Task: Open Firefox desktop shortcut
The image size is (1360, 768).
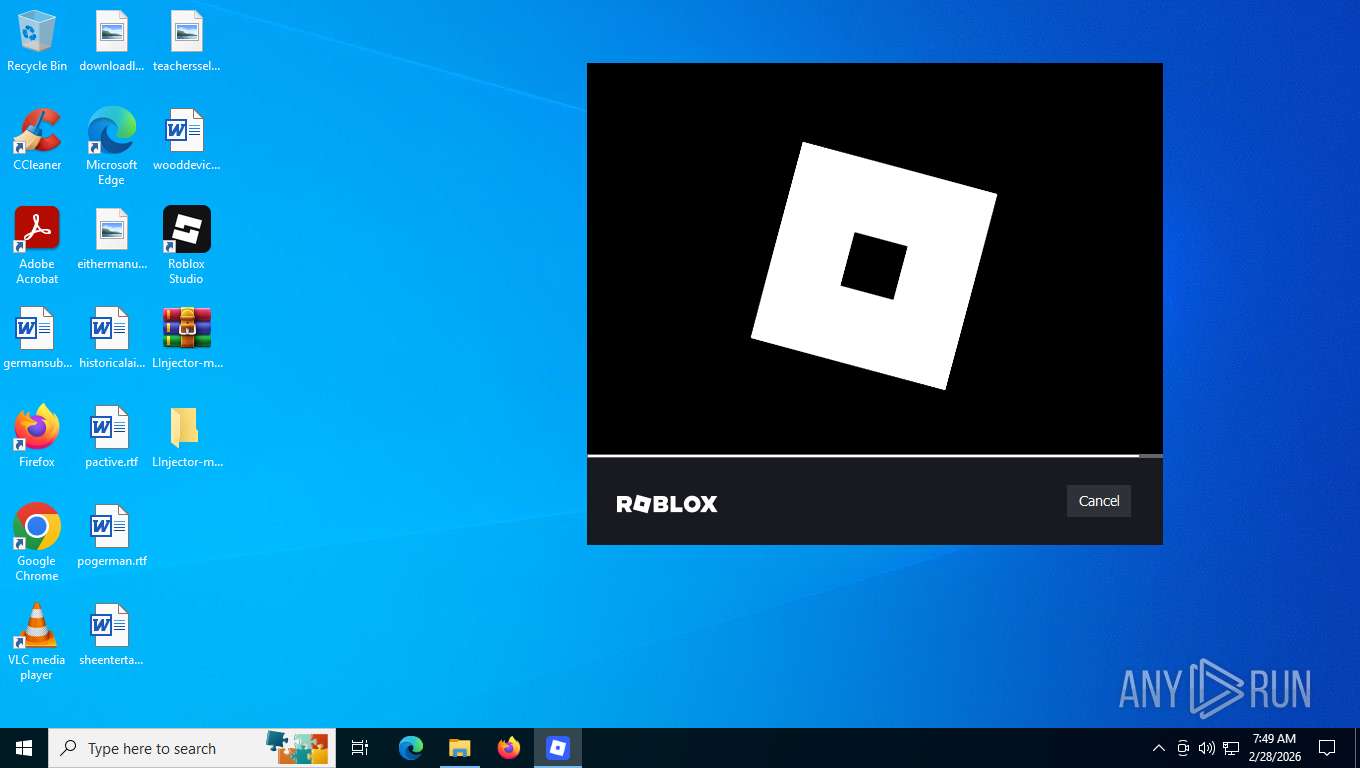Action: [37, 438]
